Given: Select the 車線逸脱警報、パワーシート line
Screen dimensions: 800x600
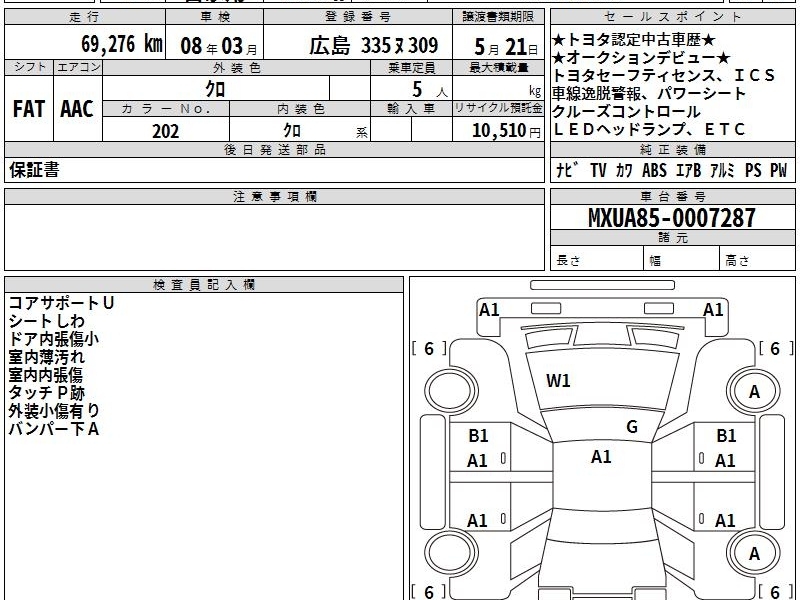Looking at the screenshot, I should coord(649,93).
